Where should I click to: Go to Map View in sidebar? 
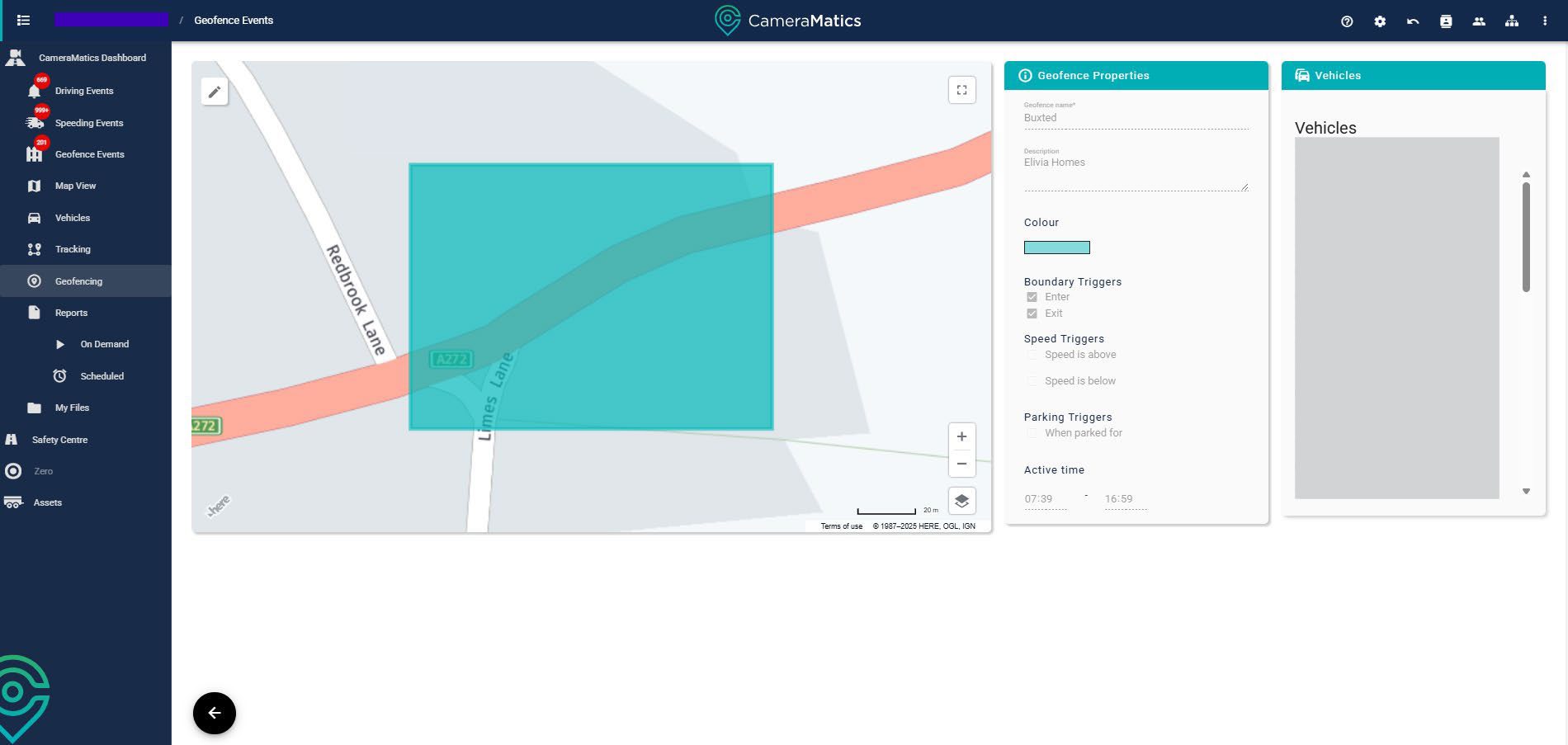75,186
